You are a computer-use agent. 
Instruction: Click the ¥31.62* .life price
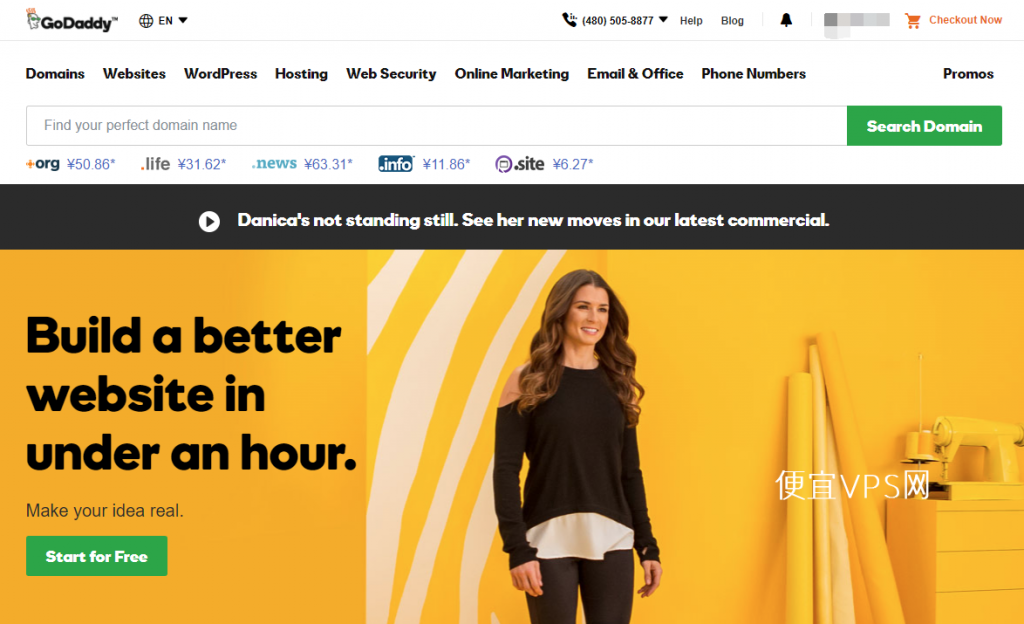point(202,164)
